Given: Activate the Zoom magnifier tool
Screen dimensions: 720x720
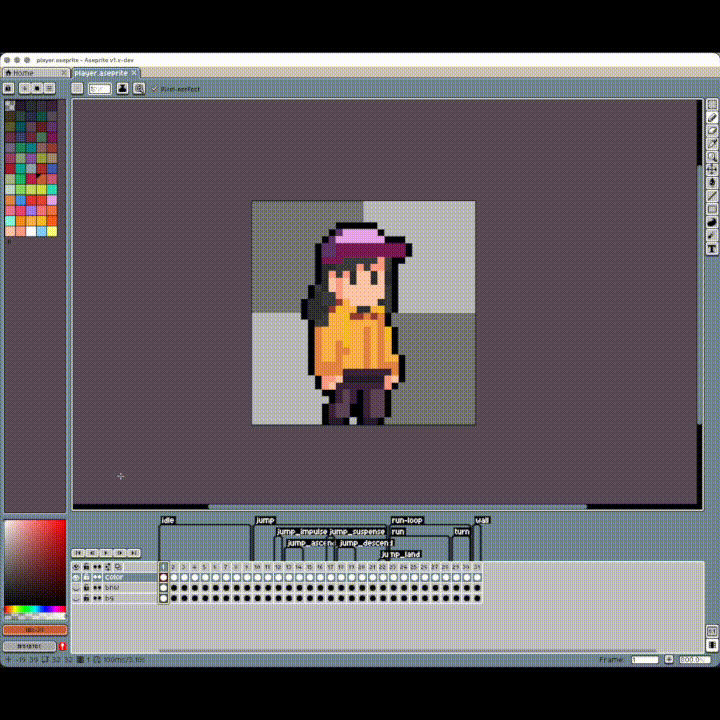Looking at the screenshot, I should (712, 157).
